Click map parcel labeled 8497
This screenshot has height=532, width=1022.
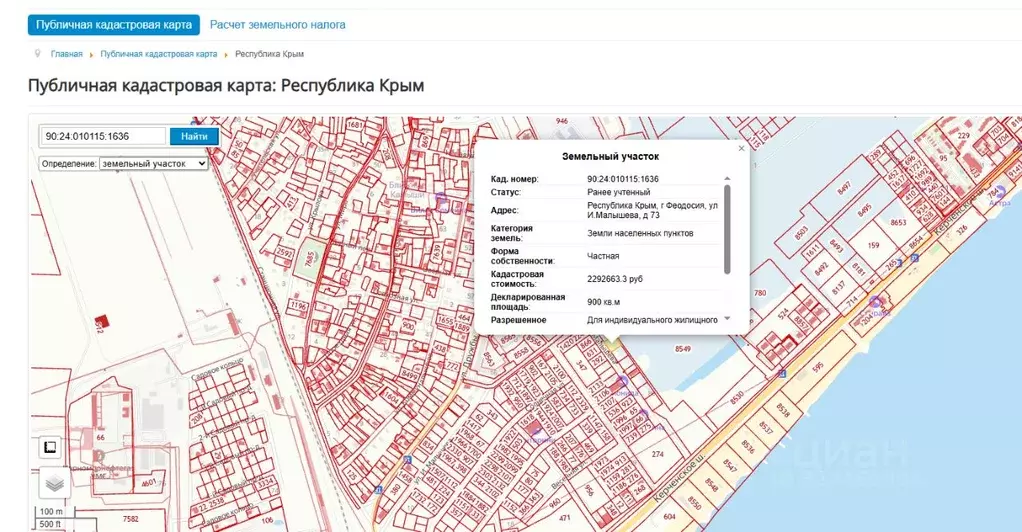[844, 188]
